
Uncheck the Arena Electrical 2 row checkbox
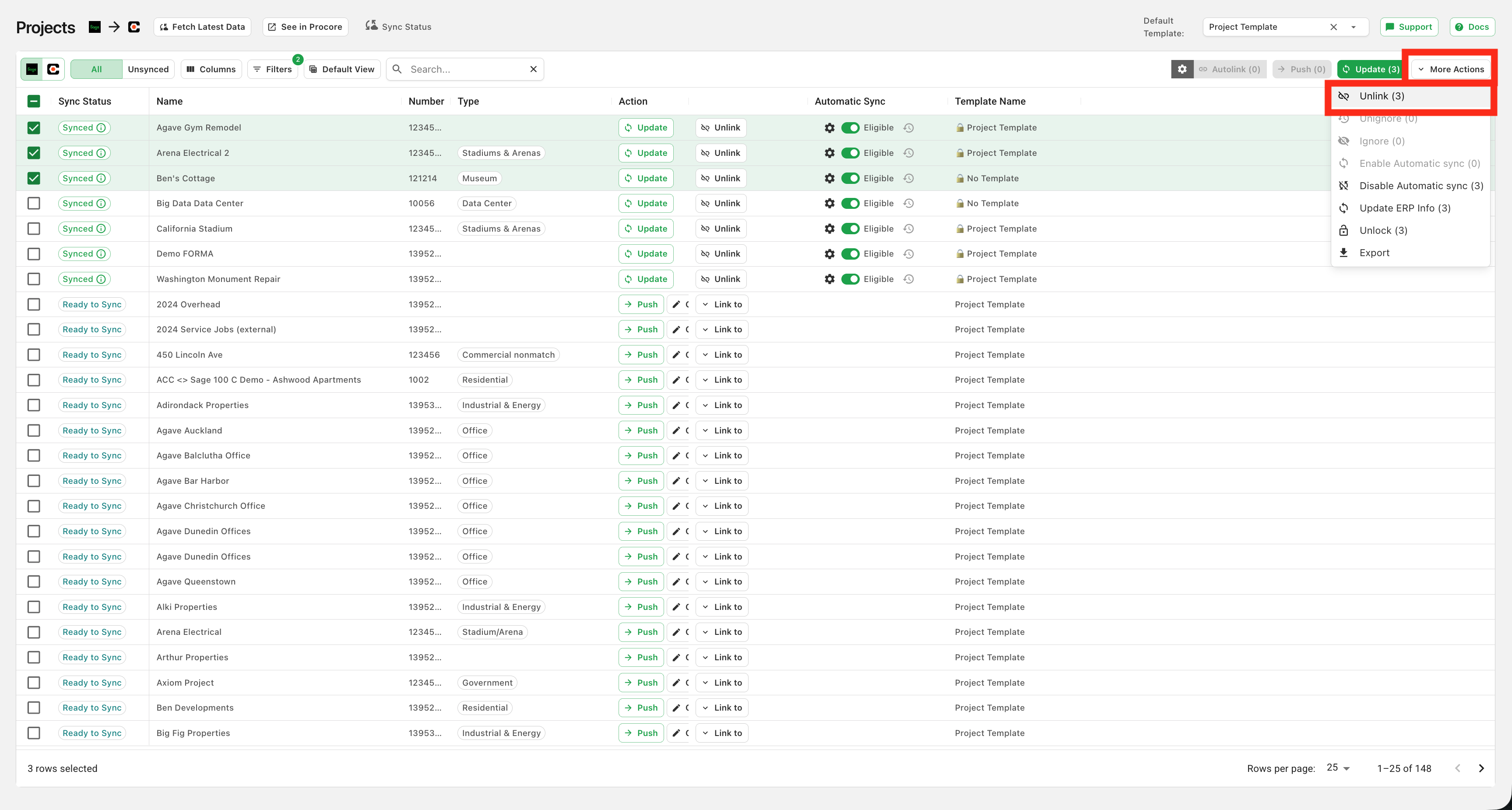coord(34,153)
